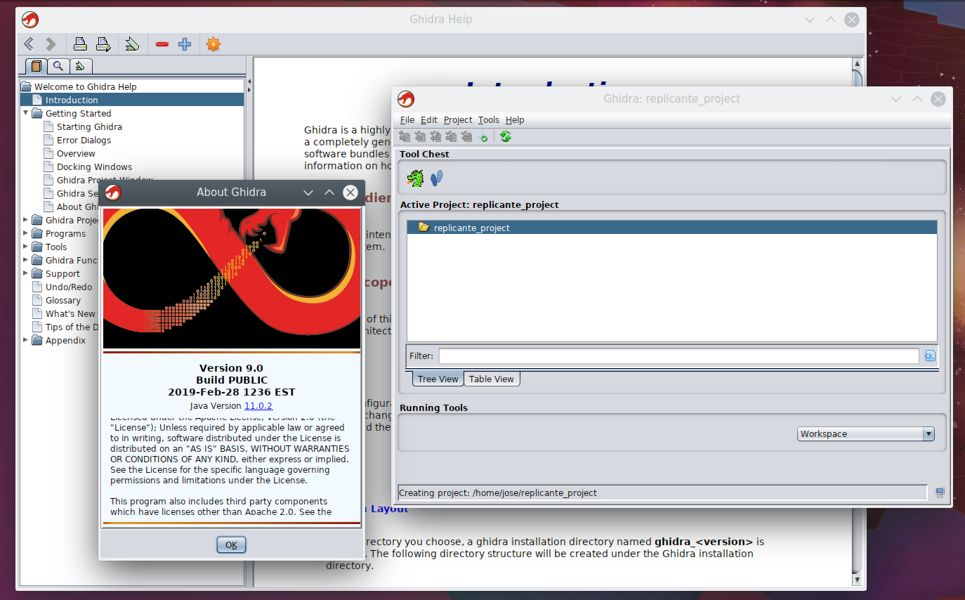This screenshot has height=600, width=965.
Task: Click OK in About Ghidra dialog
Action: tap(231, 545)
